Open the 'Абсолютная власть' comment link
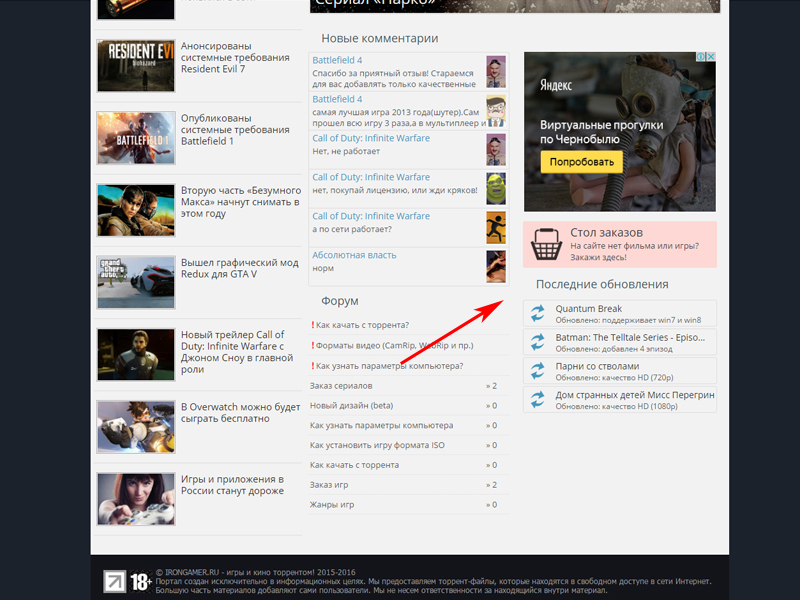Viewport: 800px width, 600px height. (354, 255)
